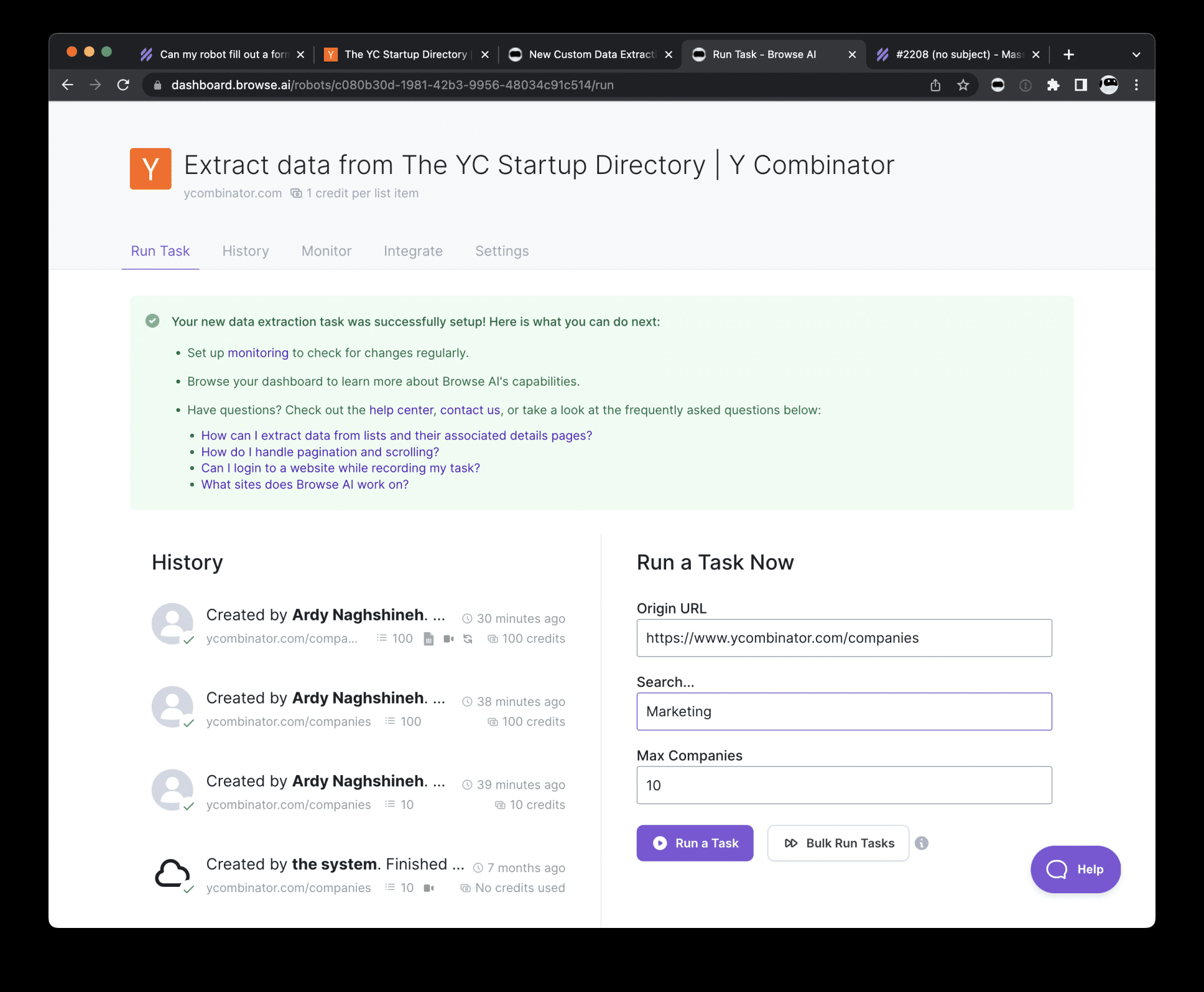Open the share icon in the address bar
The height and width of the screenshot is (992, 1204).
click(x=935, y=85)
